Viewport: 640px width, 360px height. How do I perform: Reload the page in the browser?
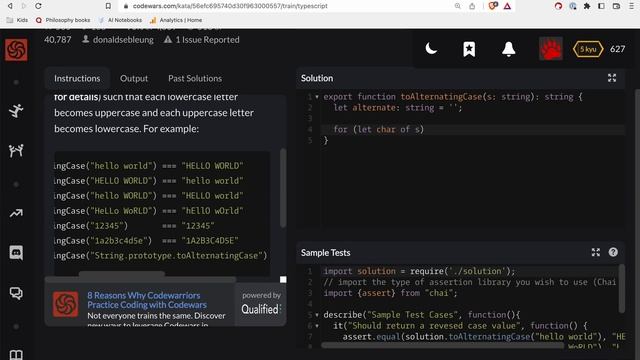38,6
